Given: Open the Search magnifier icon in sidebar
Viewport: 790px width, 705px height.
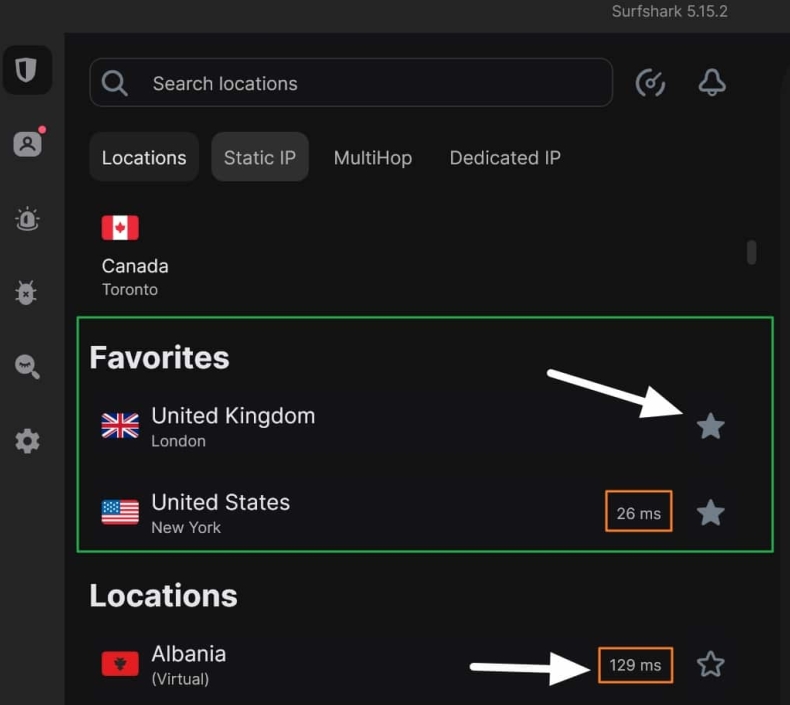Looking at the screenshot, I should coord(27,367).
